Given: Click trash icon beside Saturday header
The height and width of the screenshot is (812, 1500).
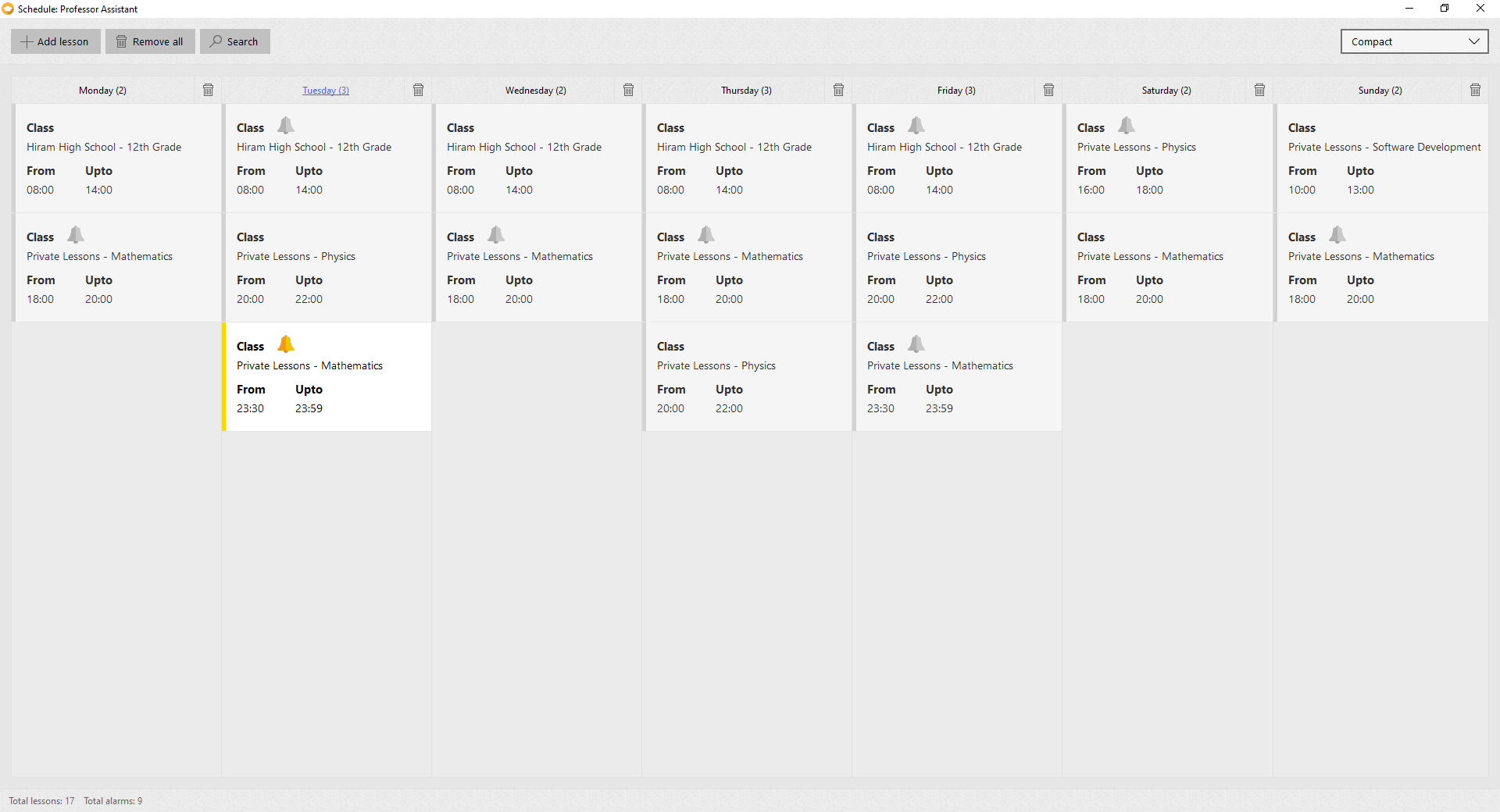Looking at the screenshot, I should 1259,91.
